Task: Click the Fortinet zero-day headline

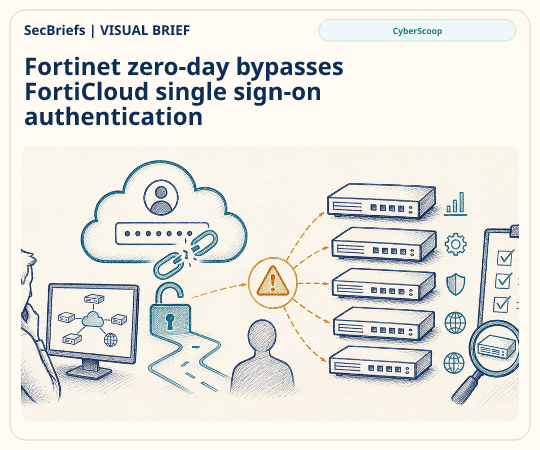Action: (184, 92)
